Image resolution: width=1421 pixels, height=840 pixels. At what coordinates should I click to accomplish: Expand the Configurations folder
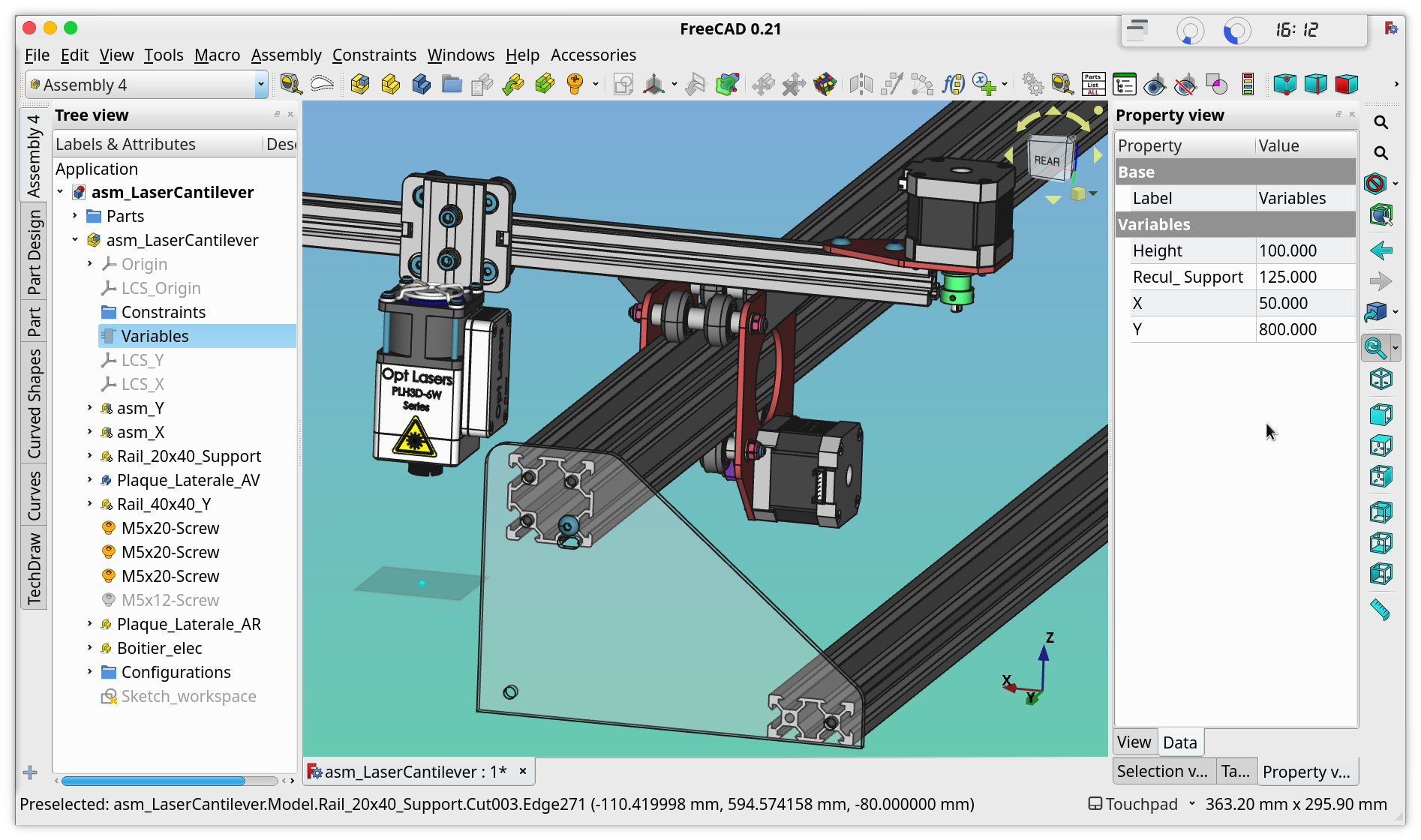pyautogui.click(x=90, y=672)
